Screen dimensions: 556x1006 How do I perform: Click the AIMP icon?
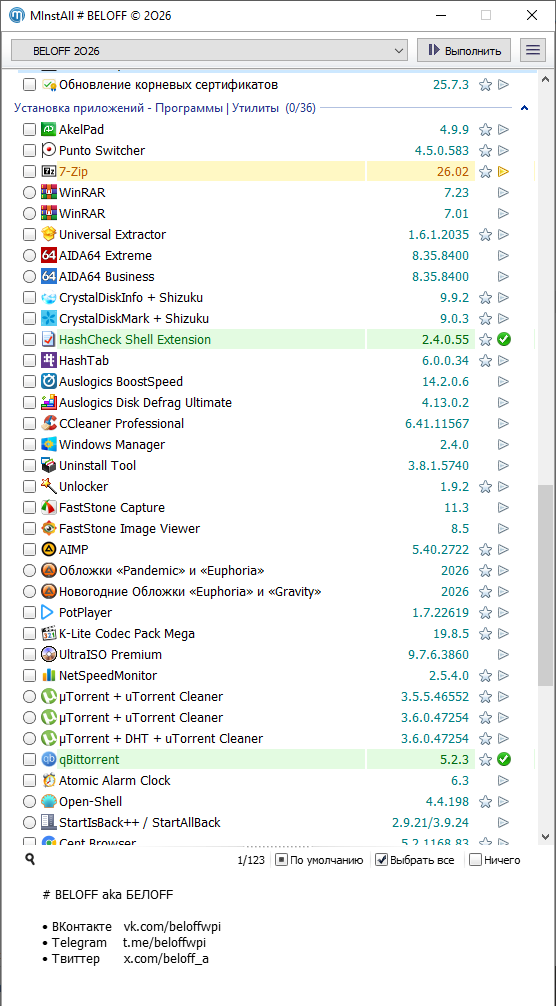49,550
